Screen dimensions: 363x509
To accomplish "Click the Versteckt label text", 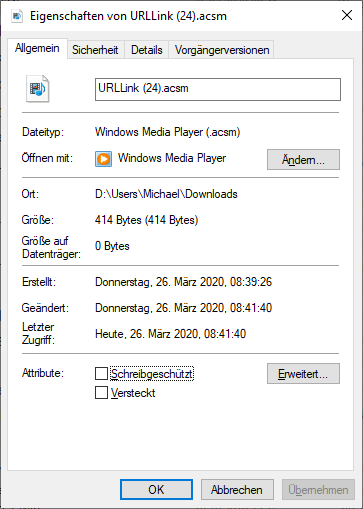I will (133, 393).
